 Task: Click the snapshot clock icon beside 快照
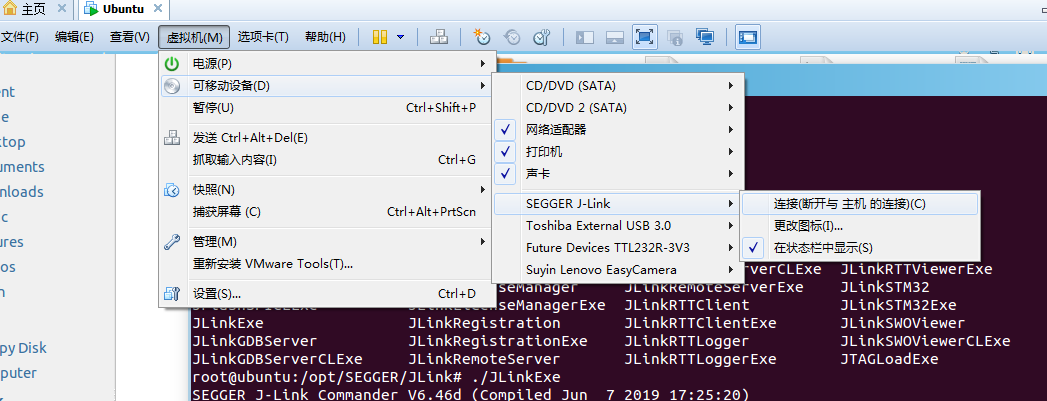click(172, 190)
